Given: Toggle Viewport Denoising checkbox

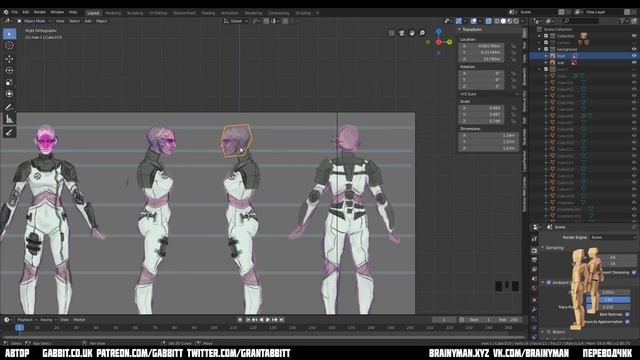Looking at the screenshot, I should point(634,272).
